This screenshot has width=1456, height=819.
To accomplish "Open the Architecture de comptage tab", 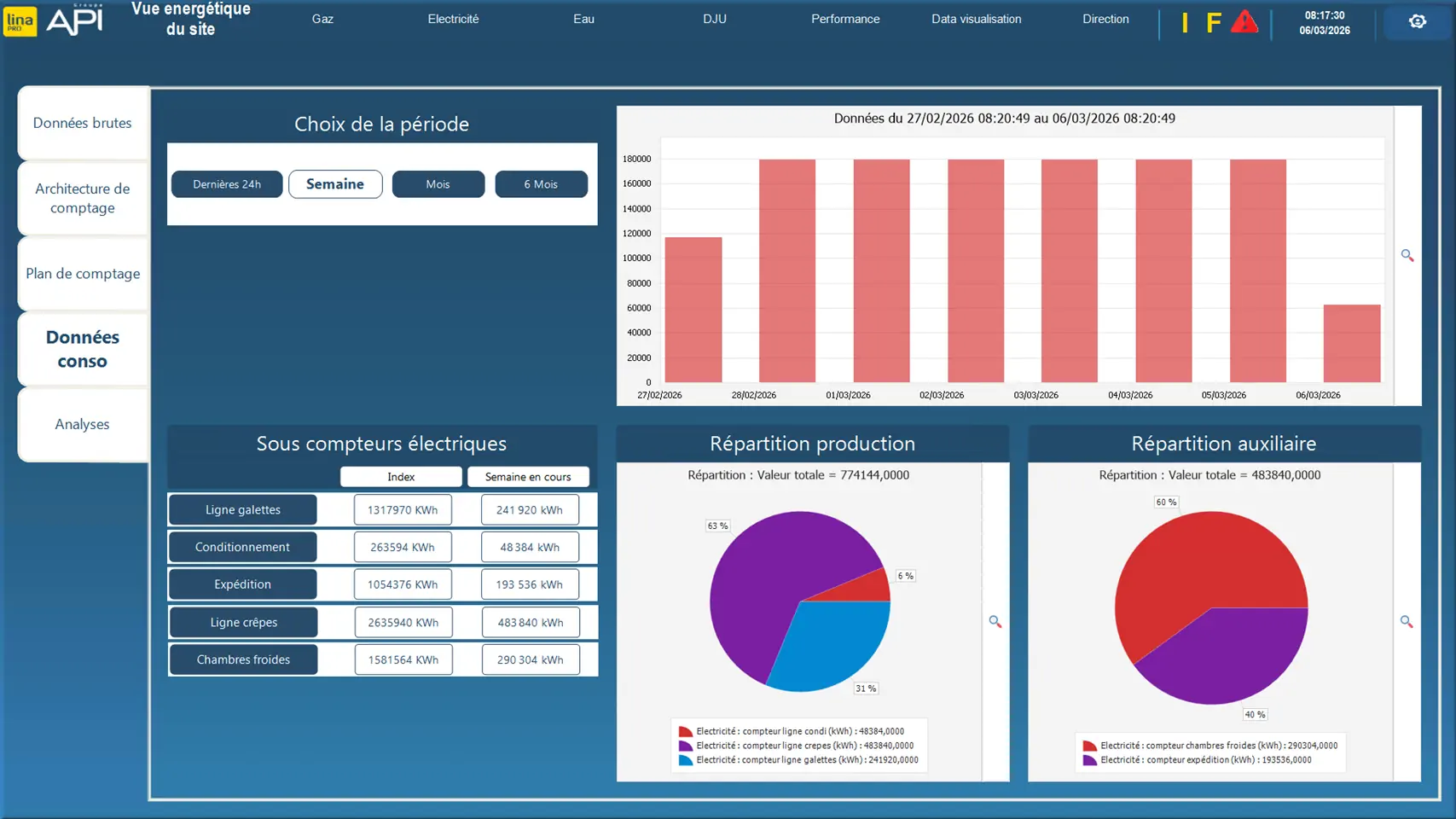I will (83, 198).
